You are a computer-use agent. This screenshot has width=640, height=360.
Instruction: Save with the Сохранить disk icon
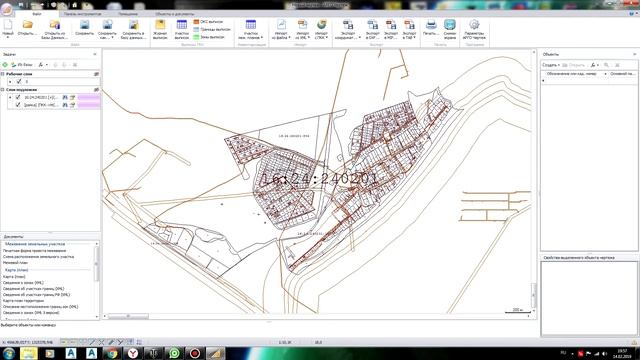(84, 28)
